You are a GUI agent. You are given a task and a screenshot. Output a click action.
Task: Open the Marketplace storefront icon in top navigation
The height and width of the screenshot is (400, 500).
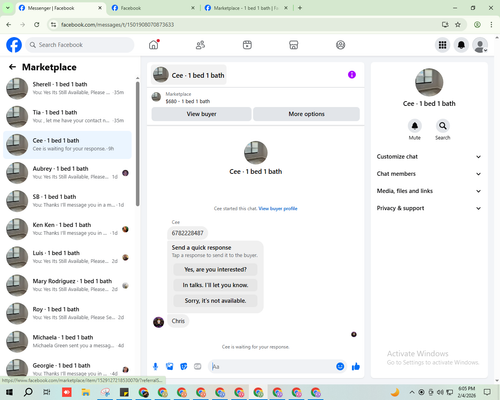pyautogui.click(x=294, y=45)
